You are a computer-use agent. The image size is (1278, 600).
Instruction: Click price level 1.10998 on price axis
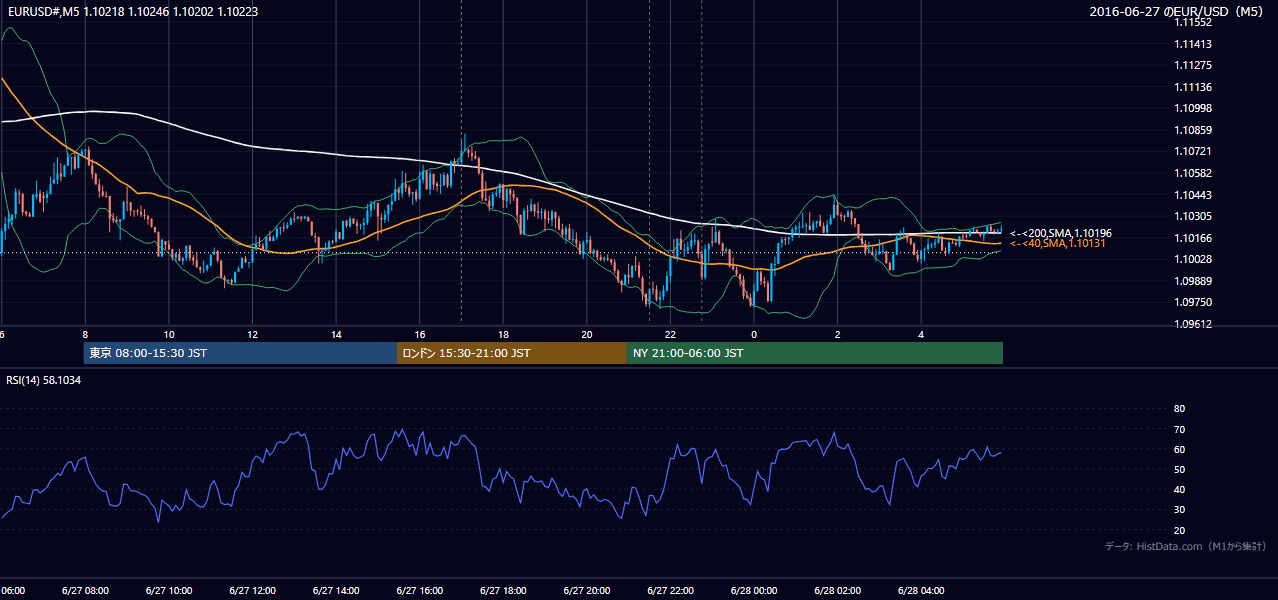click(x=1193, y=108)
